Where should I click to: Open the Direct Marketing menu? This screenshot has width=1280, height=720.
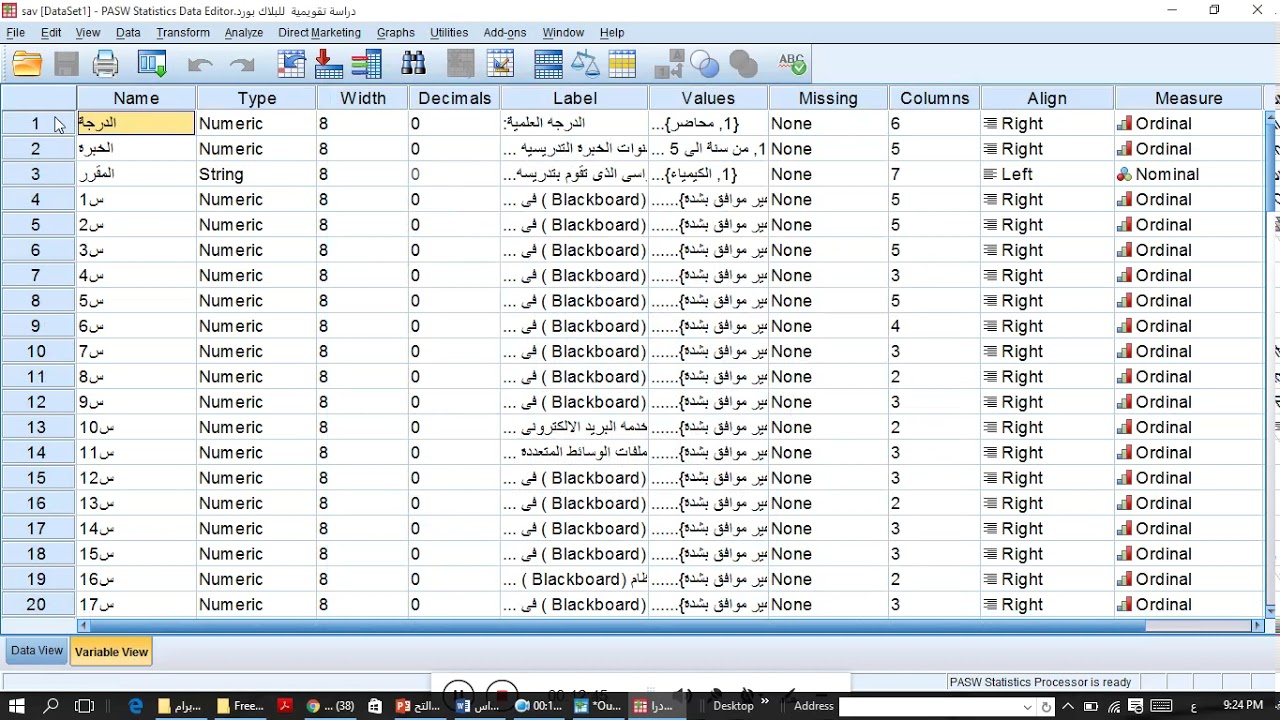click(x=319, y=33)
